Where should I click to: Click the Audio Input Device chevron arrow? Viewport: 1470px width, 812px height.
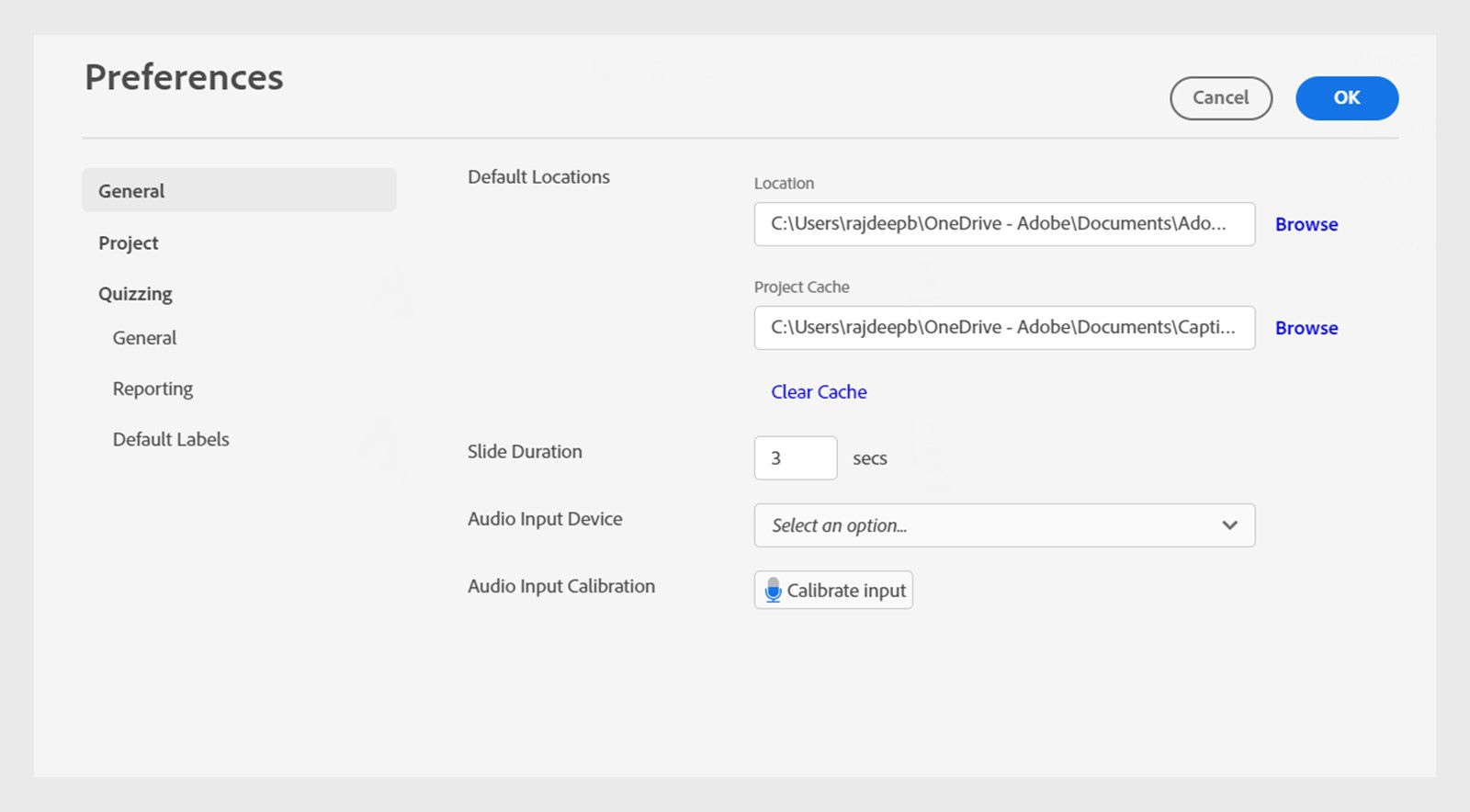[x=1229, y=525]
